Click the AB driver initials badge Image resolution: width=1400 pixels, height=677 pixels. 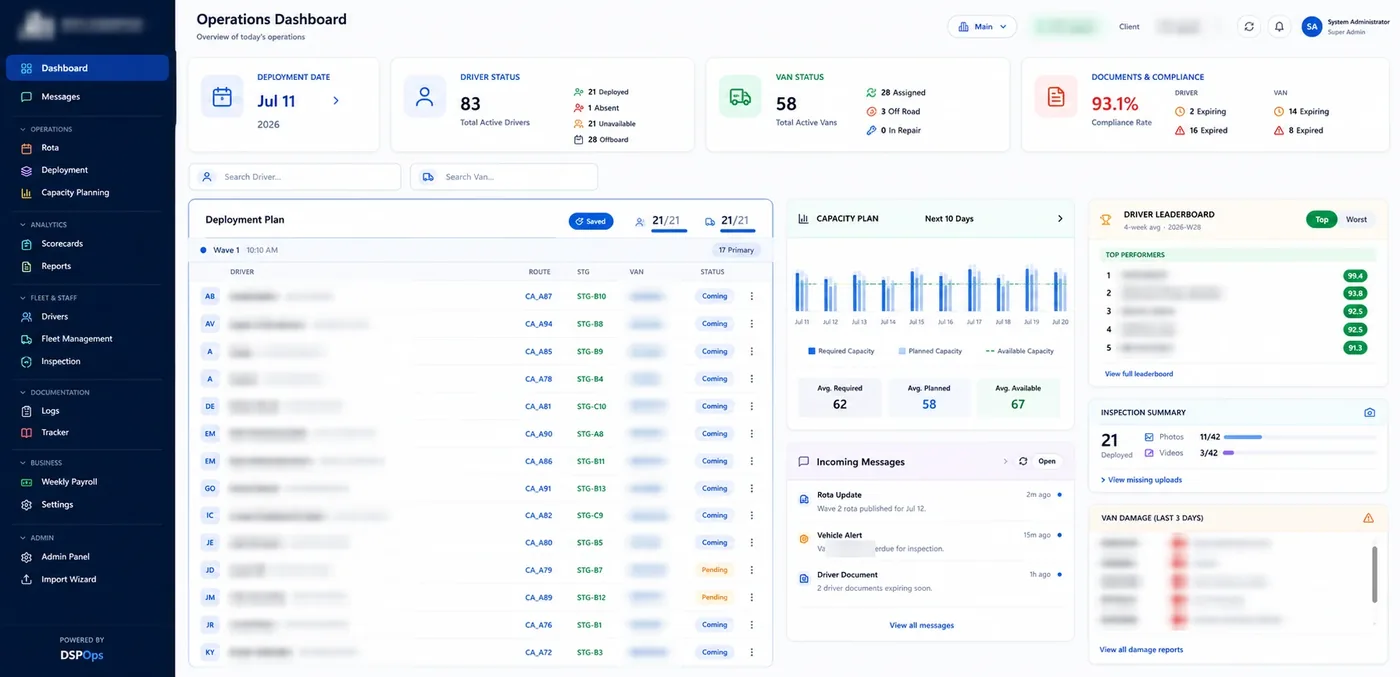point(210,296)
